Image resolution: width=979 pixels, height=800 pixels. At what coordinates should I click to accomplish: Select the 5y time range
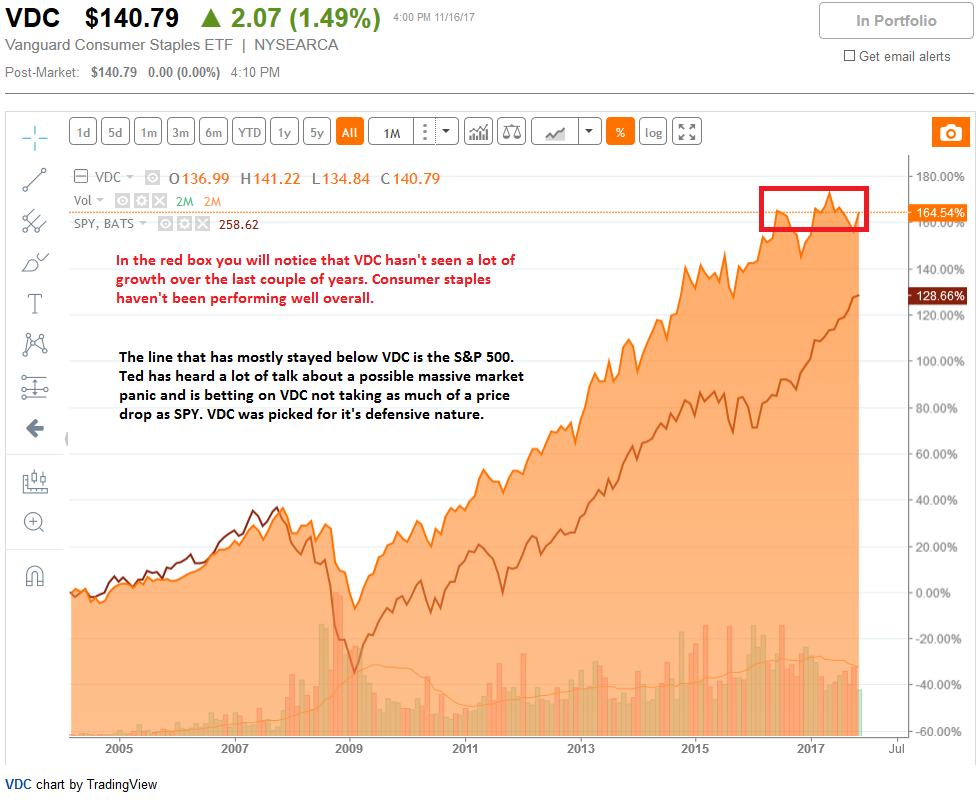pyautogui.click(x=317, y=132)
